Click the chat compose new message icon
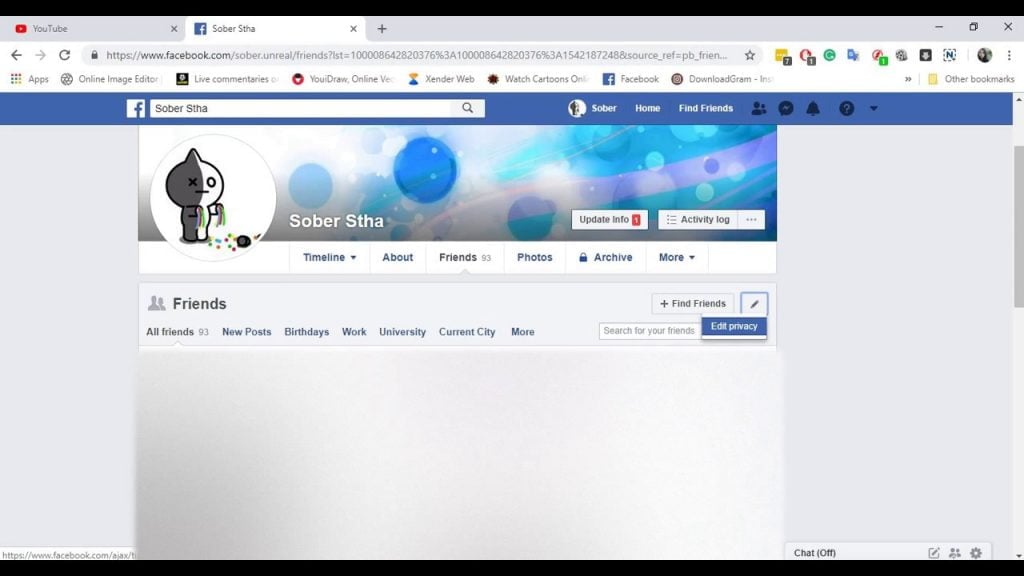Viewport: 1024px width, 576px height. (x=934, y=553)
